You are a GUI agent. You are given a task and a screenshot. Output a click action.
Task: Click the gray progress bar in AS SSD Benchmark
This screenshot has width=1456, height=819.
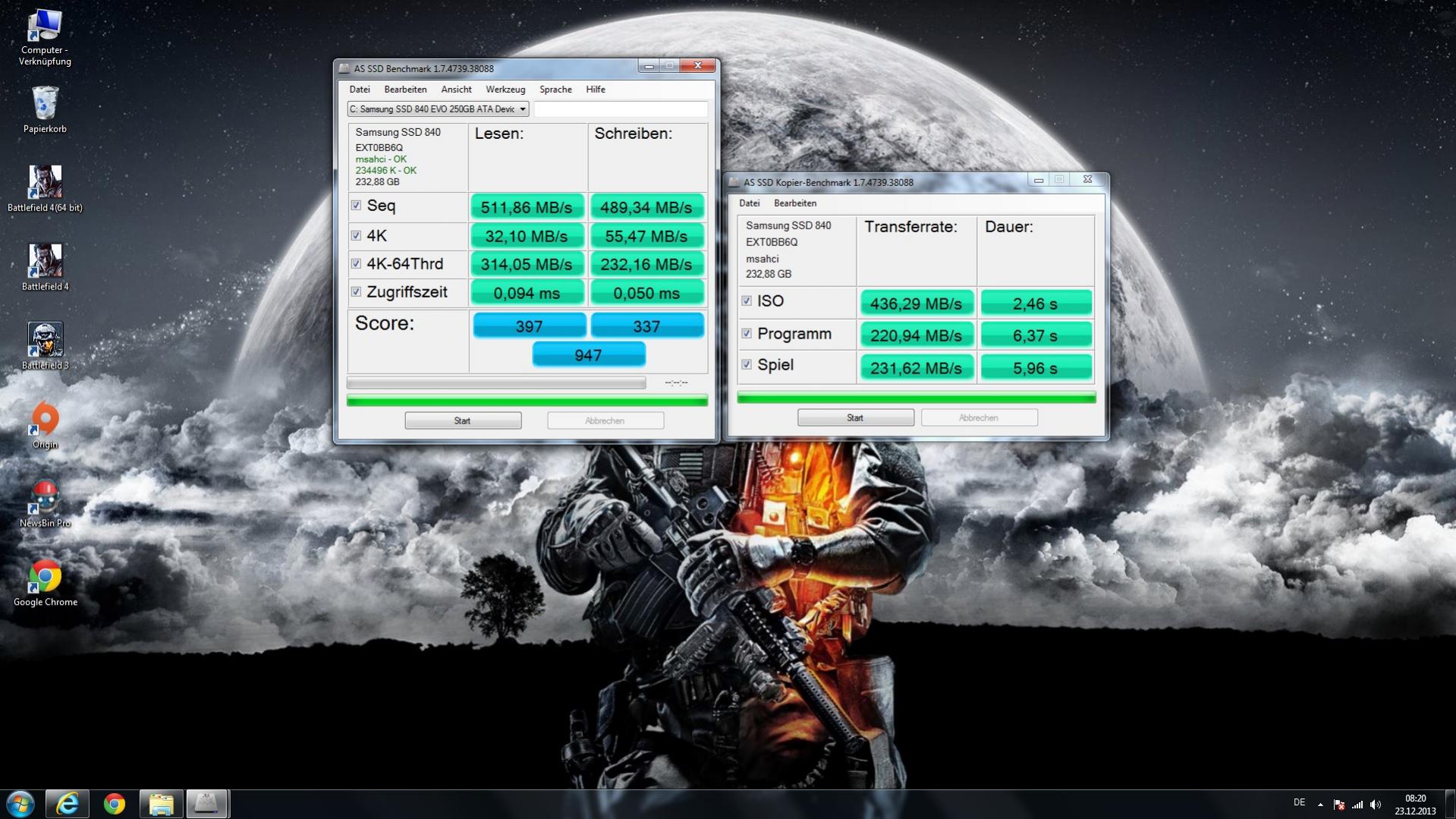[496, 383]
